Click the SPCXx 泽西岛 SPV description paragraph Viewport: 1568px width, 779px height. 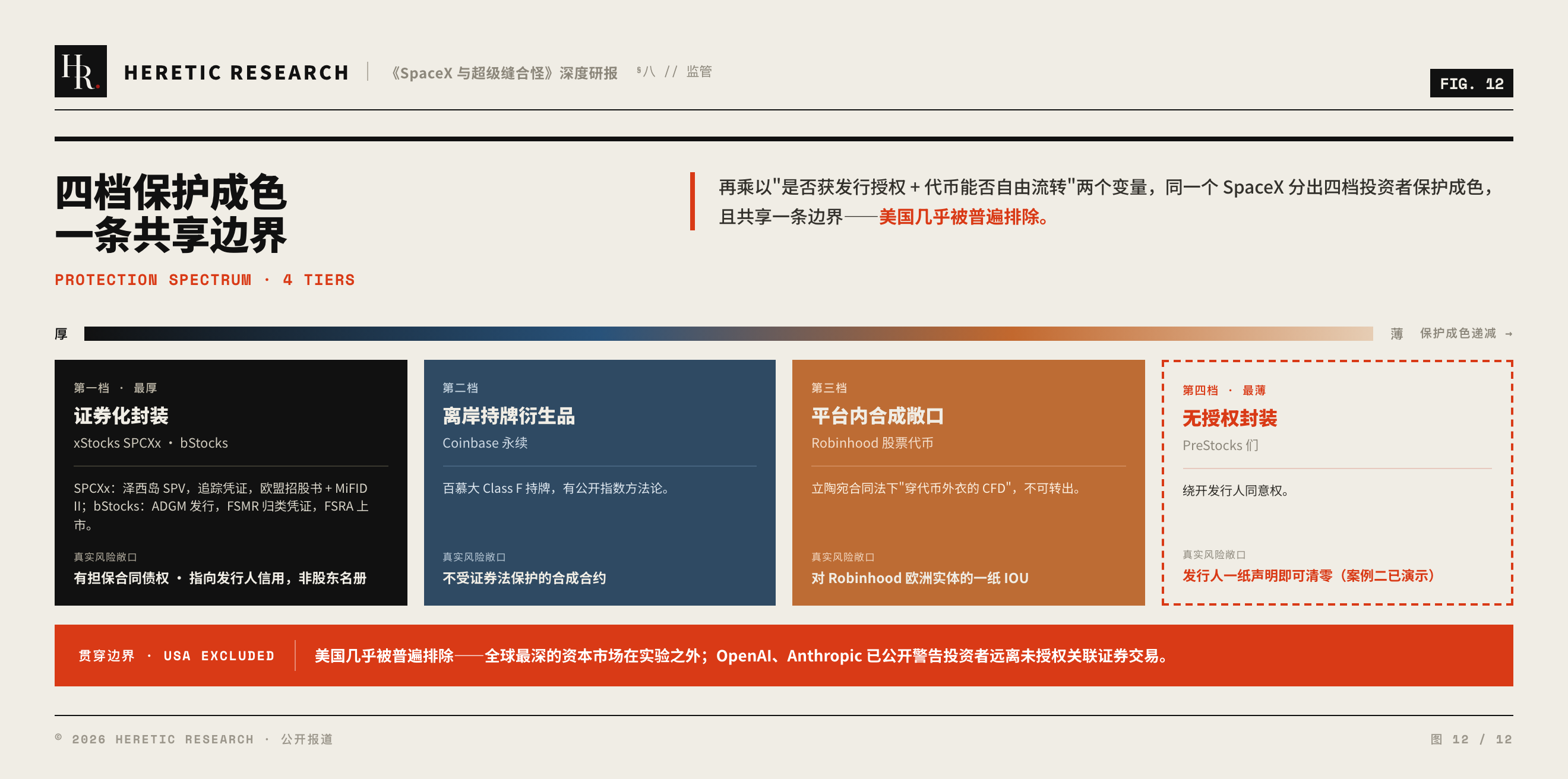(x=222, y=506)
